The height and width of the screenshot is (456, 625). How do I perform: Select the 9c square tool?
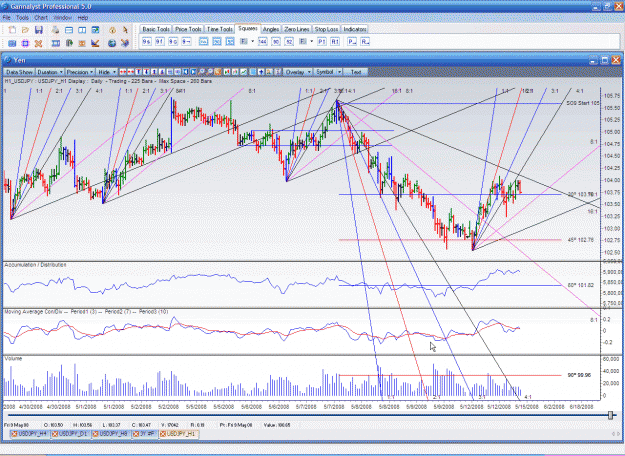click(x=173, y=41)
